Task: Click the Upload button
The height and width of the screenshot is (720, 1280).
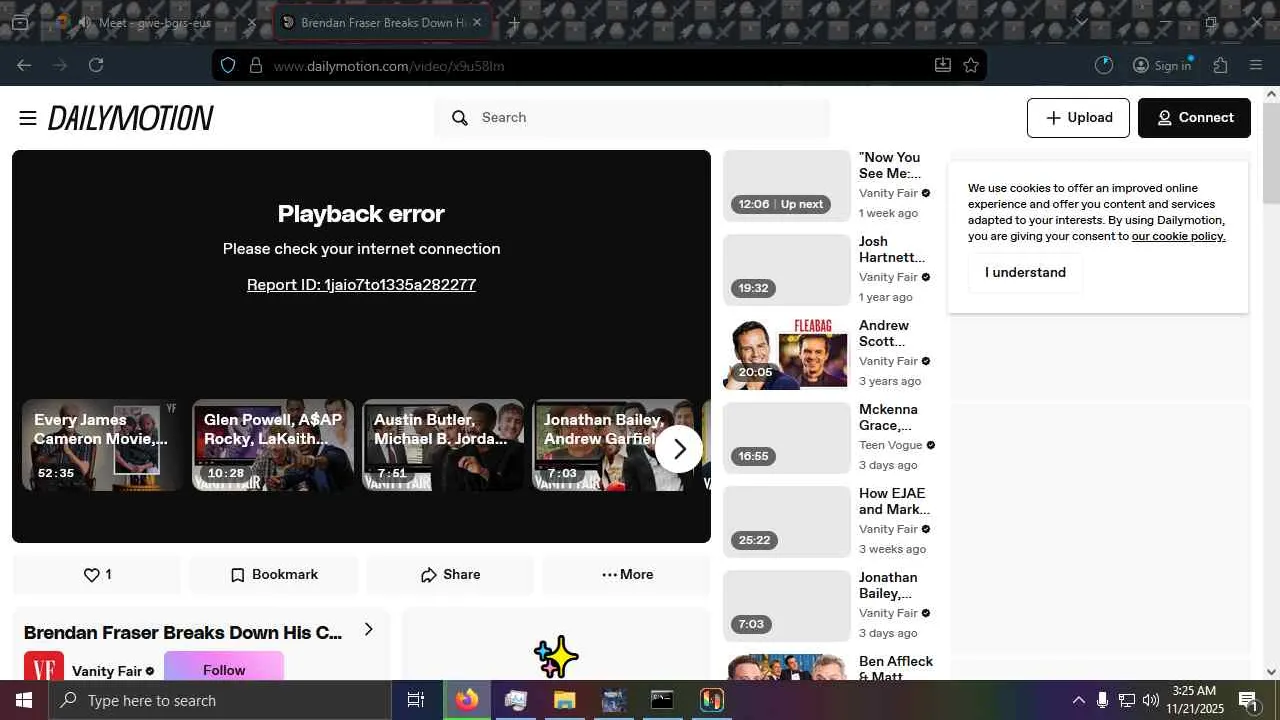Action: 1078,118
